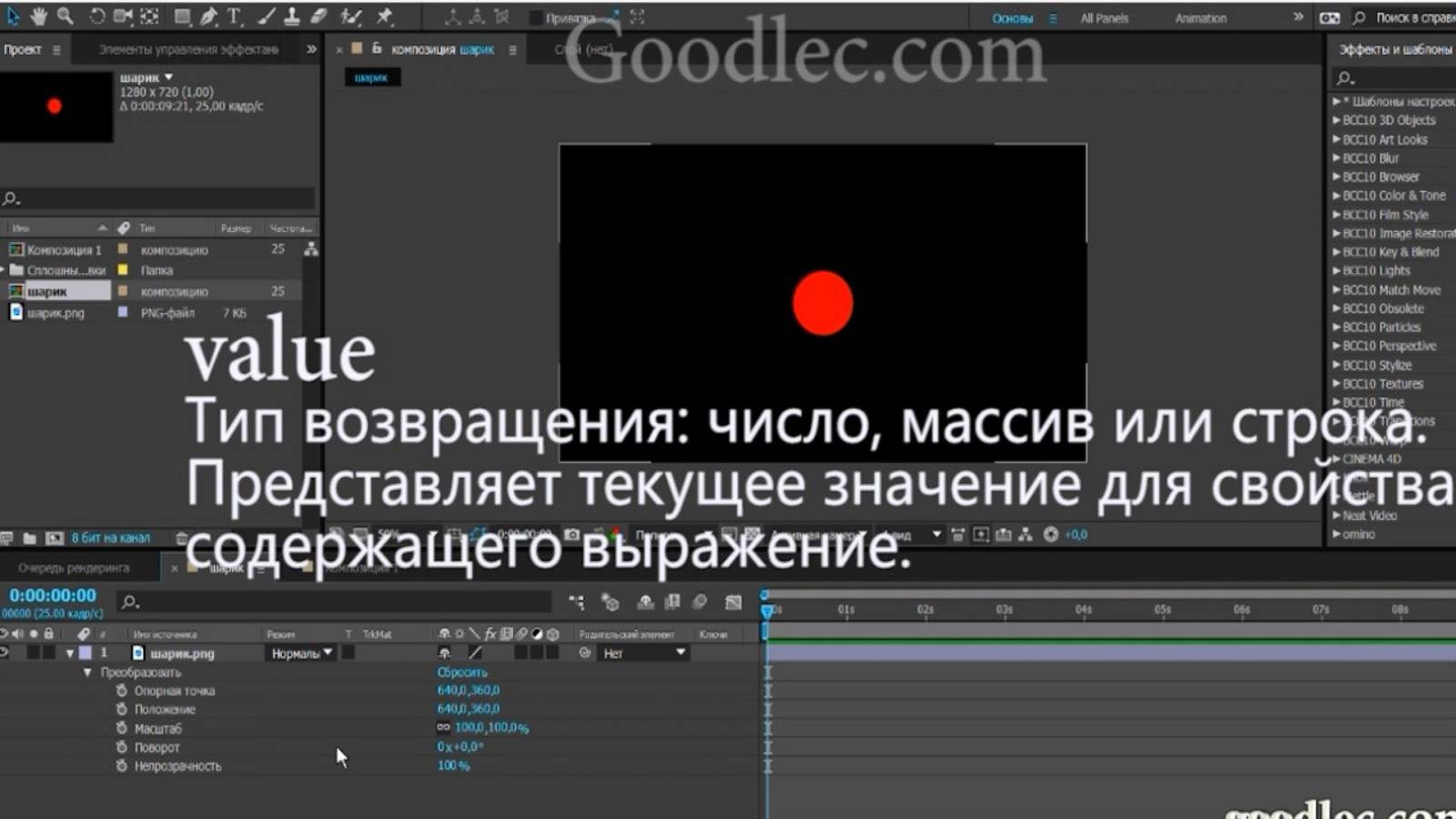The height and width of the screenshot is (819, 1456).
Task: Select Композиция 1 in project list
Action: [65, 249]
